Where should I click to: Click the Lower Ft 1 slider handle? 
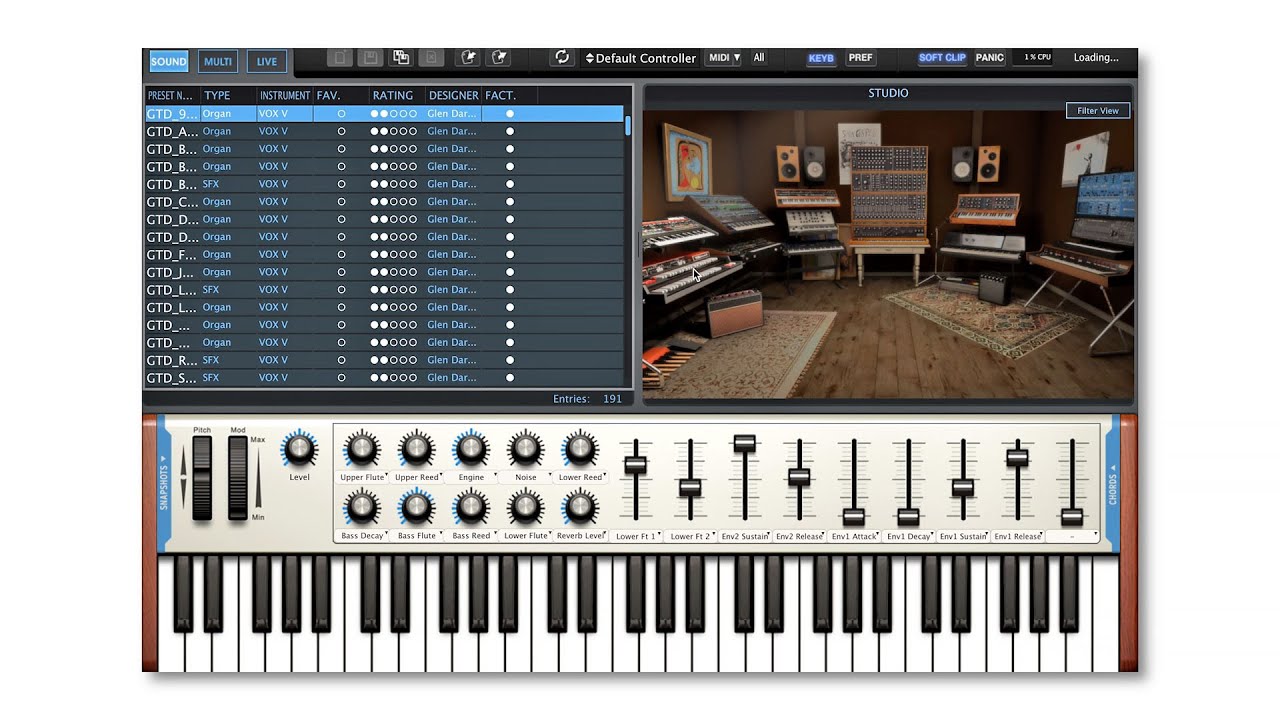pos(635,465)
